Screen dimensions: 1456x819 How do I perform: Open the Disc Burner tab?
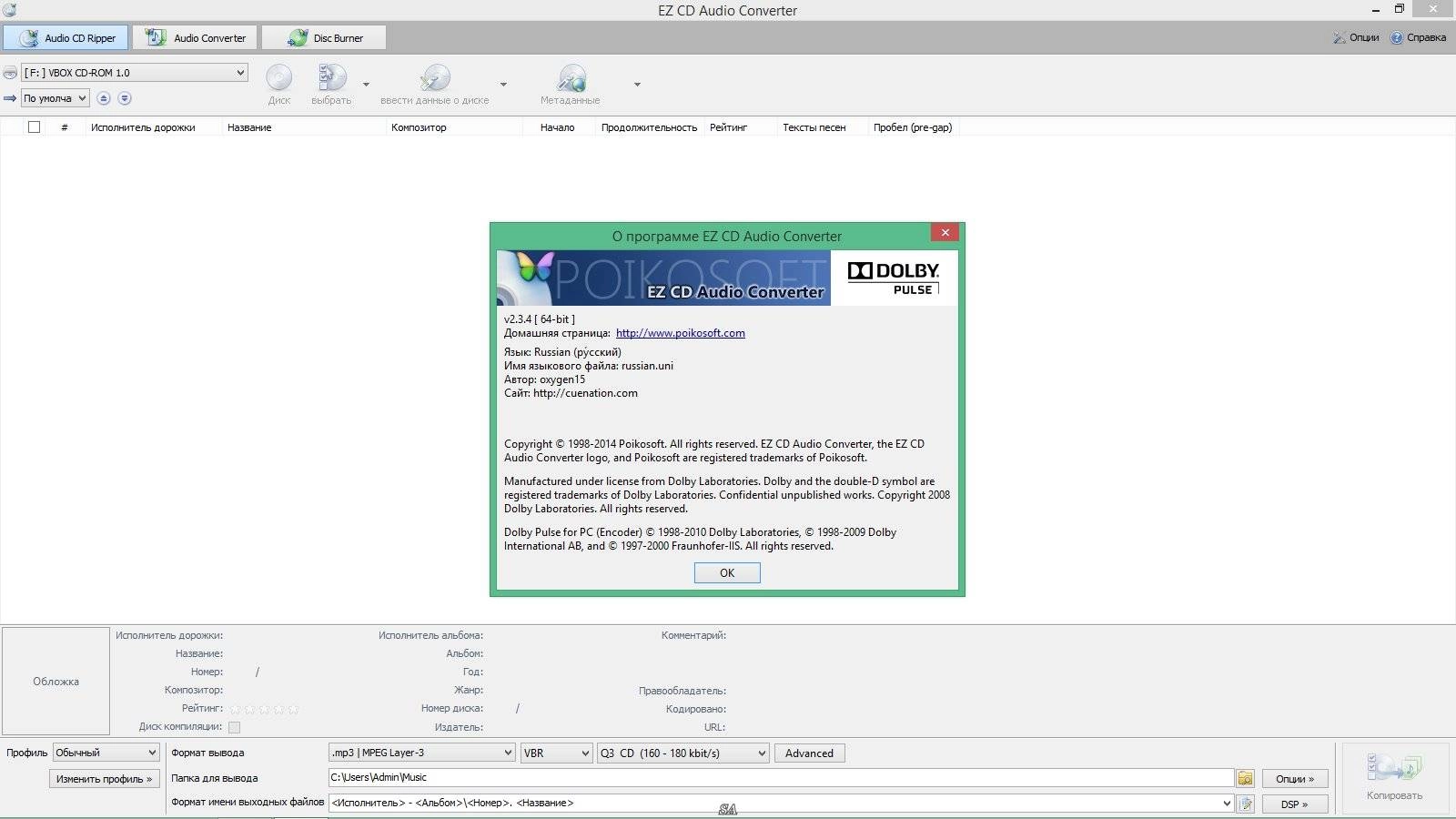point(324,37)
